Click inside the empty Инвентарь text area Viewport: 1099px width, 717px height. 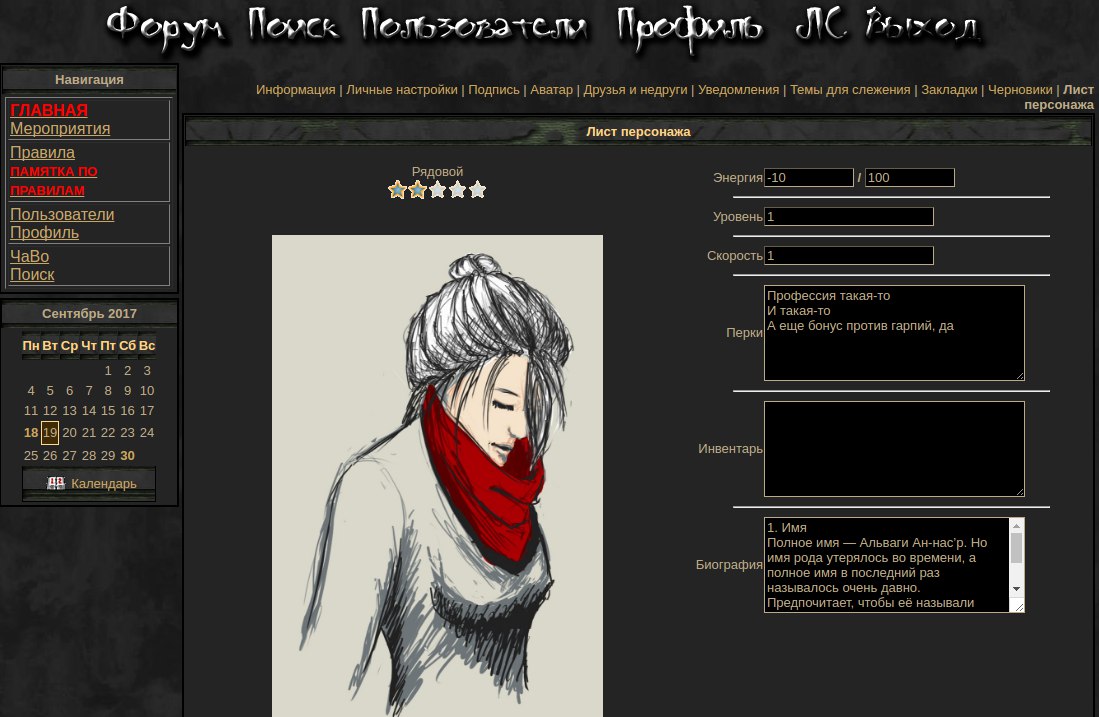pos(894,449)
